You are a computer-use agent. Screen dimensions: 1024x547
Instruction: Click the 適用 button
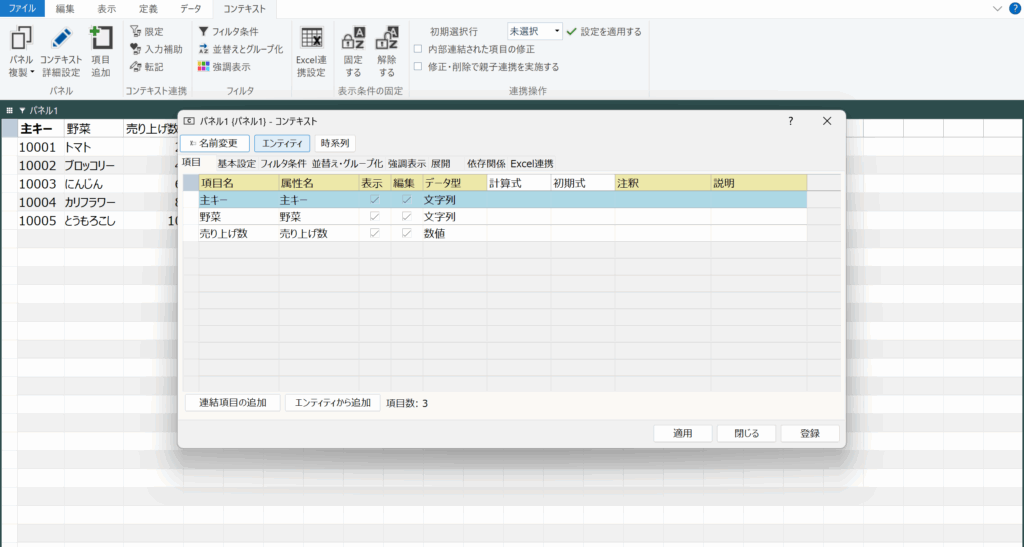pyautogui.click(x=683, y=433)
